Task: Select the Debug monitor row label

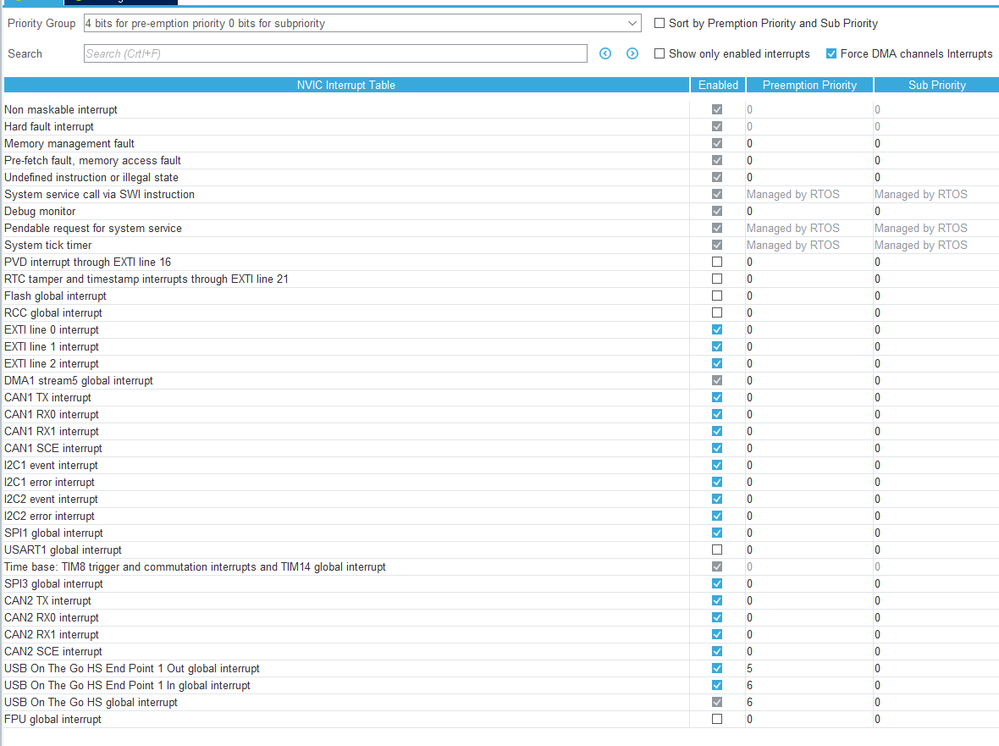Action: (x=40, y=211)
